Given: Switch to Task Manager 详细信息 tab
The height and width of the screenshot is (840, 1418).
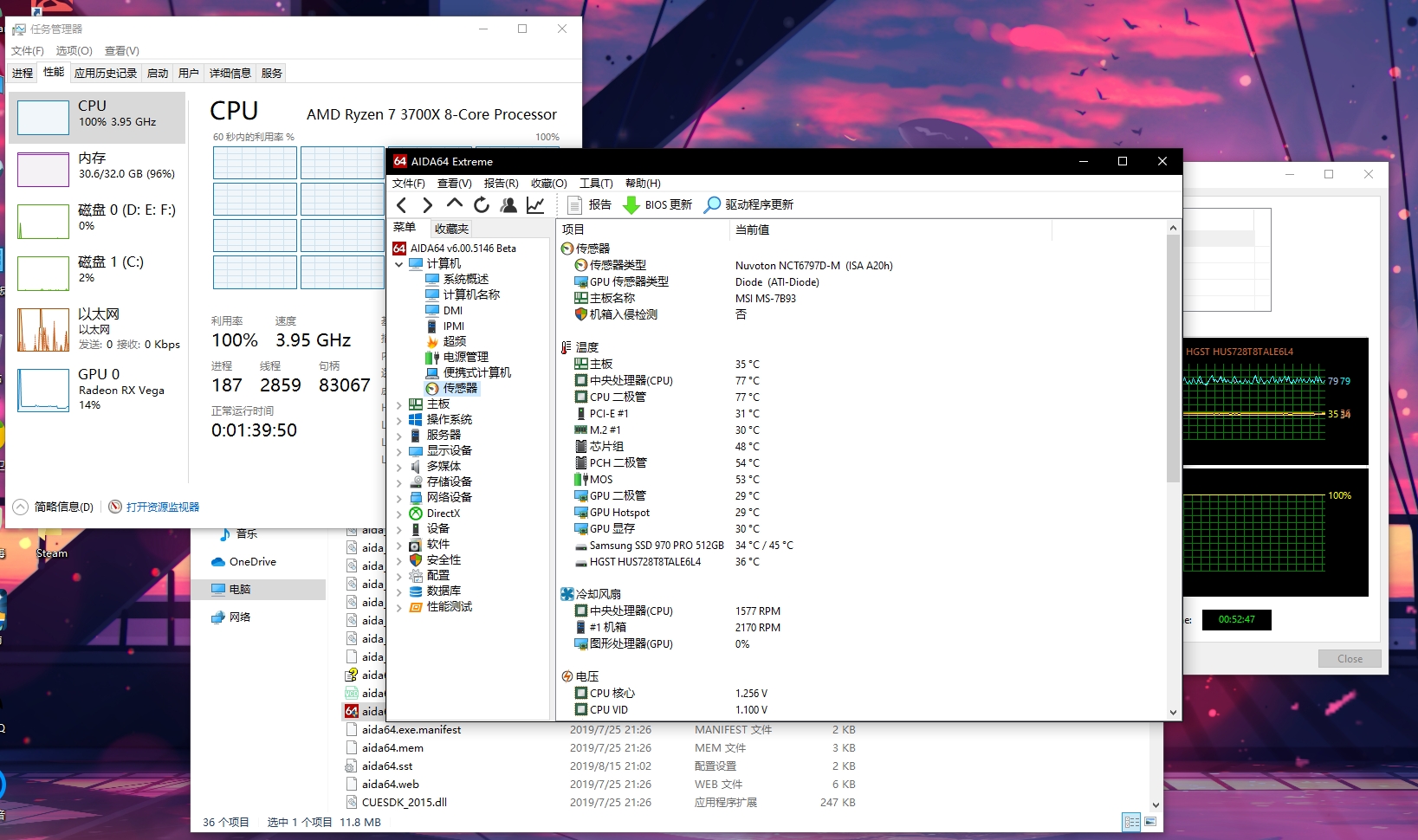Looking at the screenshot, I should (230, 74).
